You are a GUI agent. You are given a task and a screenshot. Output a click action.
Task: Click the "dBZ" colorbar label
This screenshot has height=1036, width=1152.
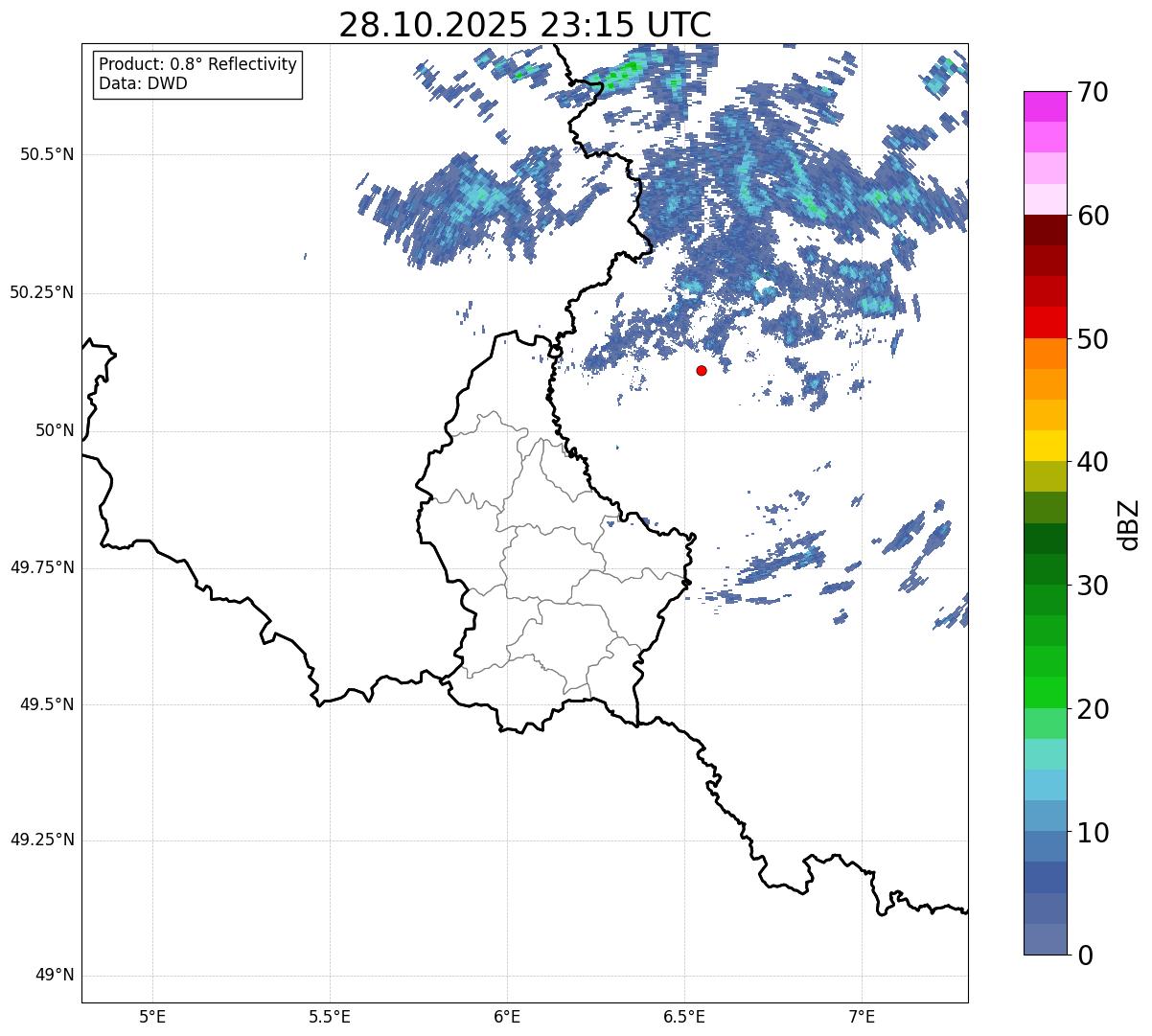(x=1128, y=523)
